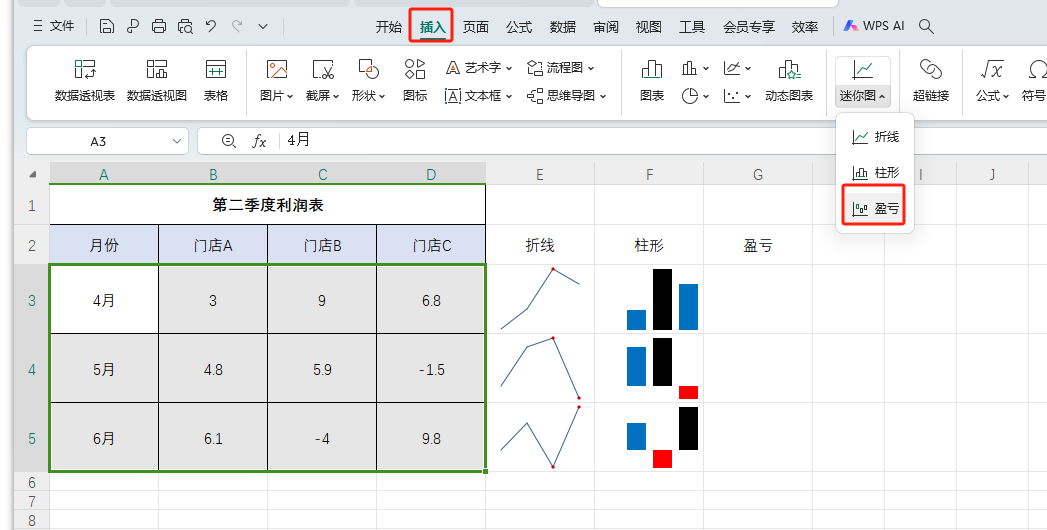
Task: Click the search magnifier icon
Action: coord(926,26)
